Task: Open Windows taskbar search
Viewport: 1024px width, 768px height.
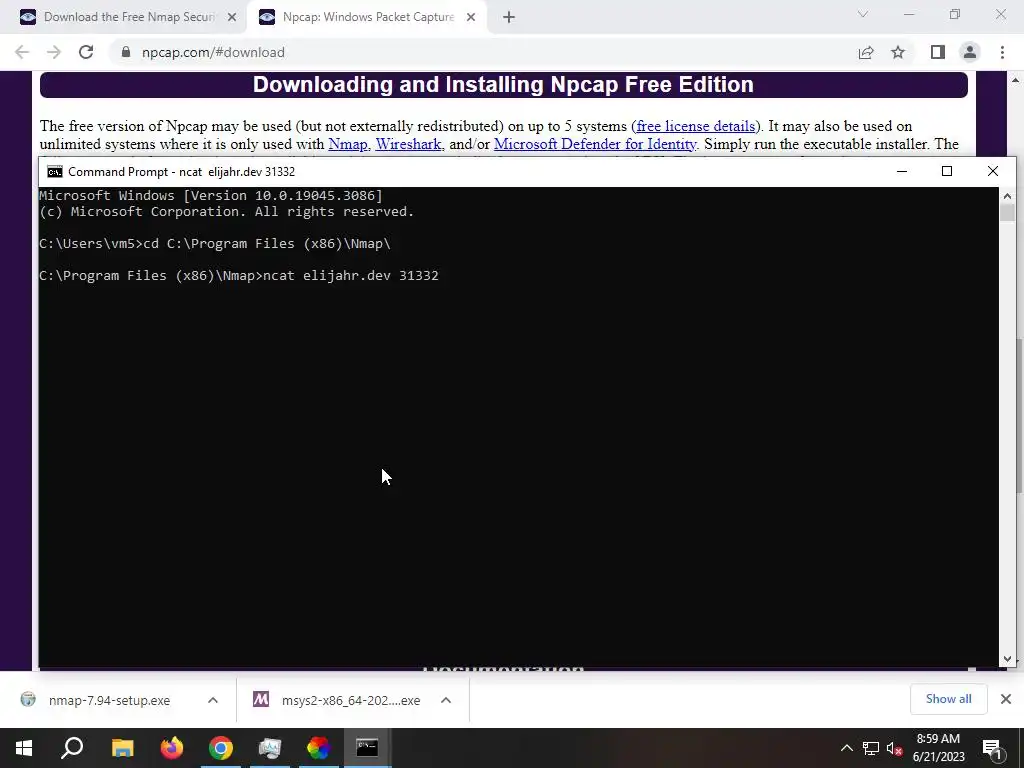Action: click(x=72, y=748)
